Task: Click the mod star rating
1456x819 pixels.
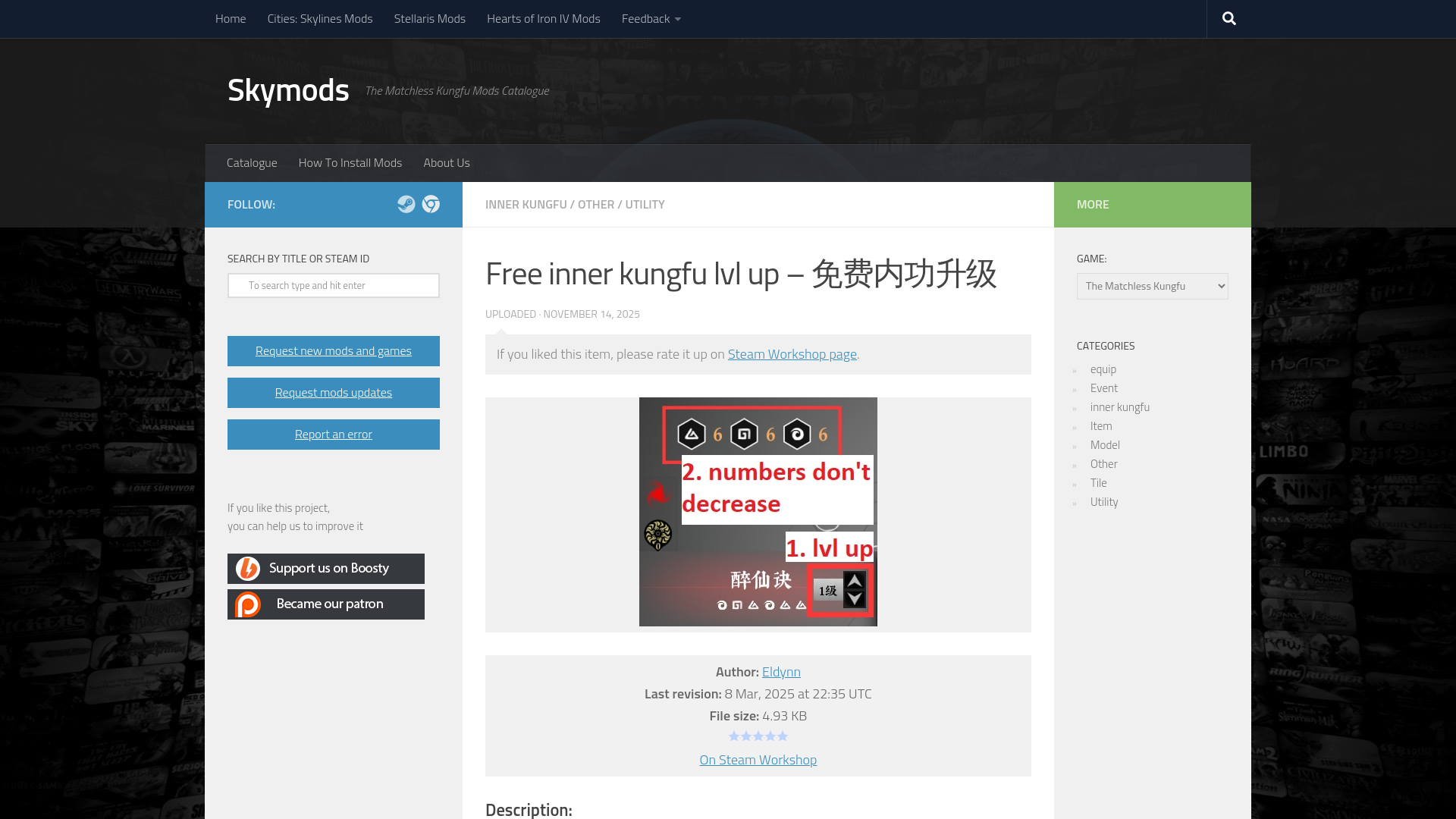Action: pyautogui.click(x=758, y=736)
